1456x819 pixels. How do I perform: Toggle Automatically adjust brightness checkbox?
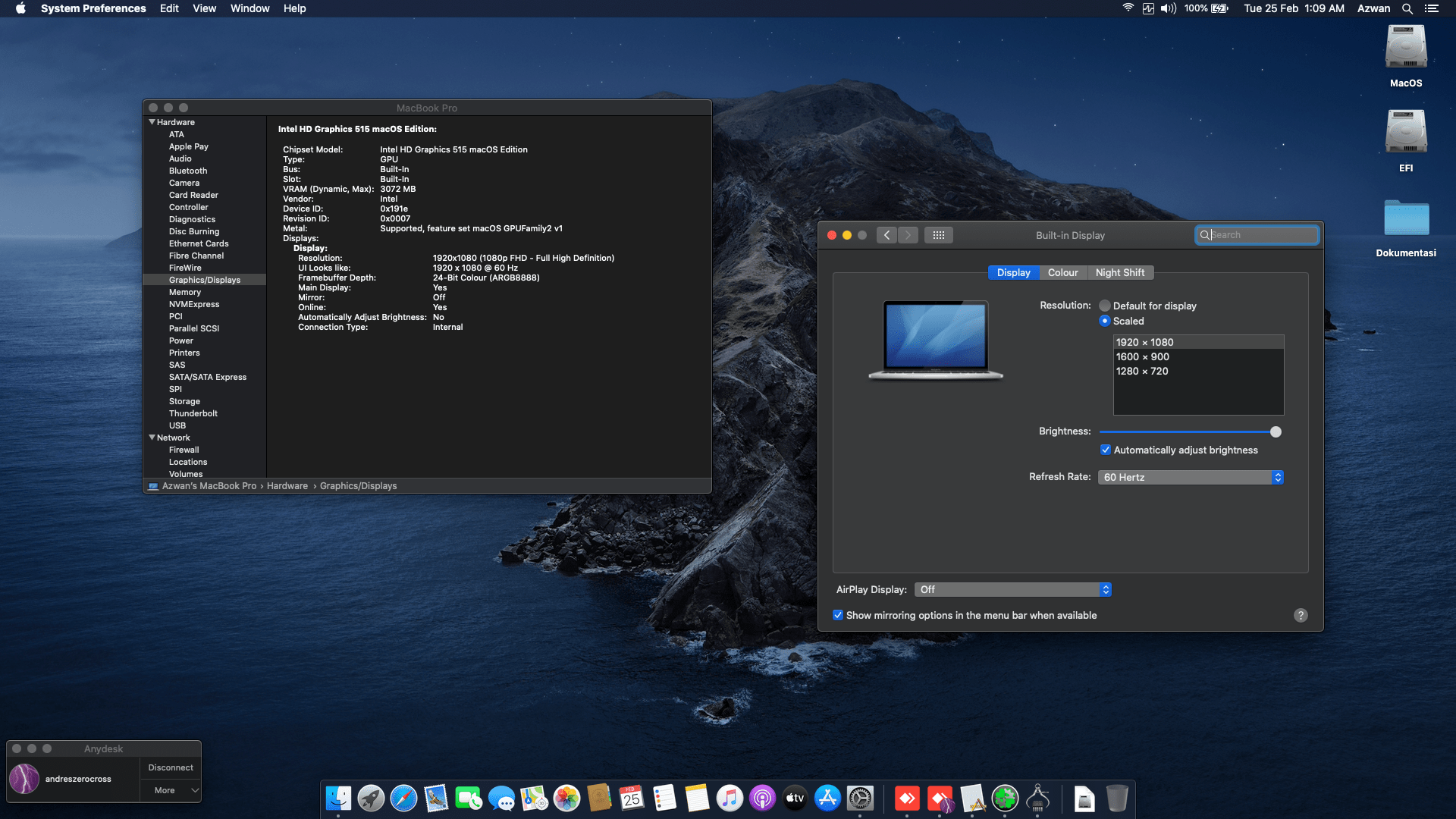click(1106, 450)
